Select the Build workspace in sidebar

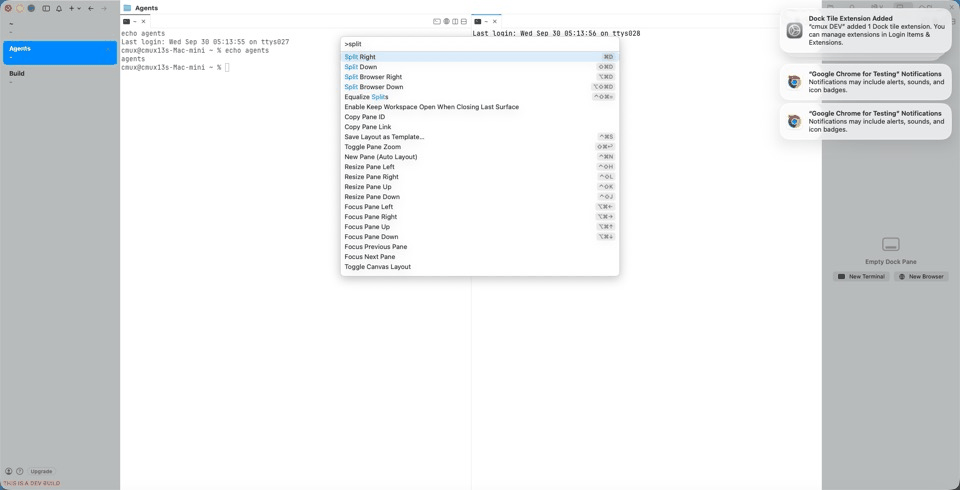(59, 77)
